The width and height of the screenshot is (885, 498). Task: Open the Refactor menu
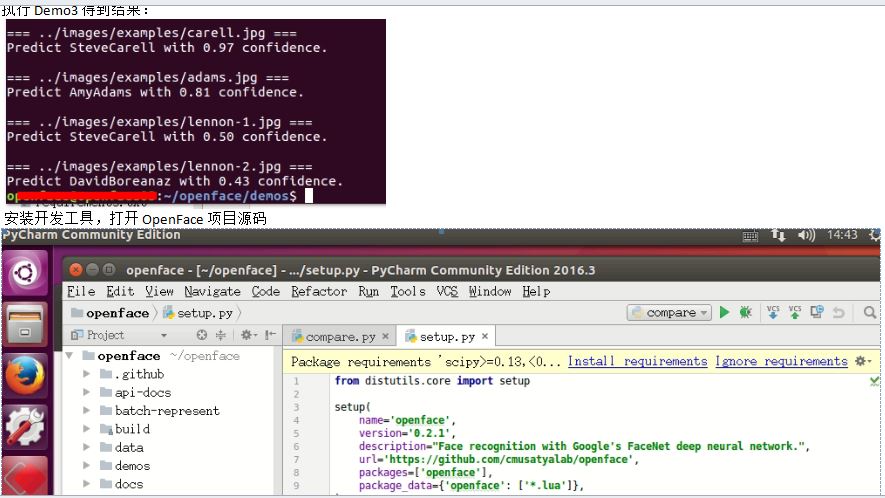(x=319, y=291)
